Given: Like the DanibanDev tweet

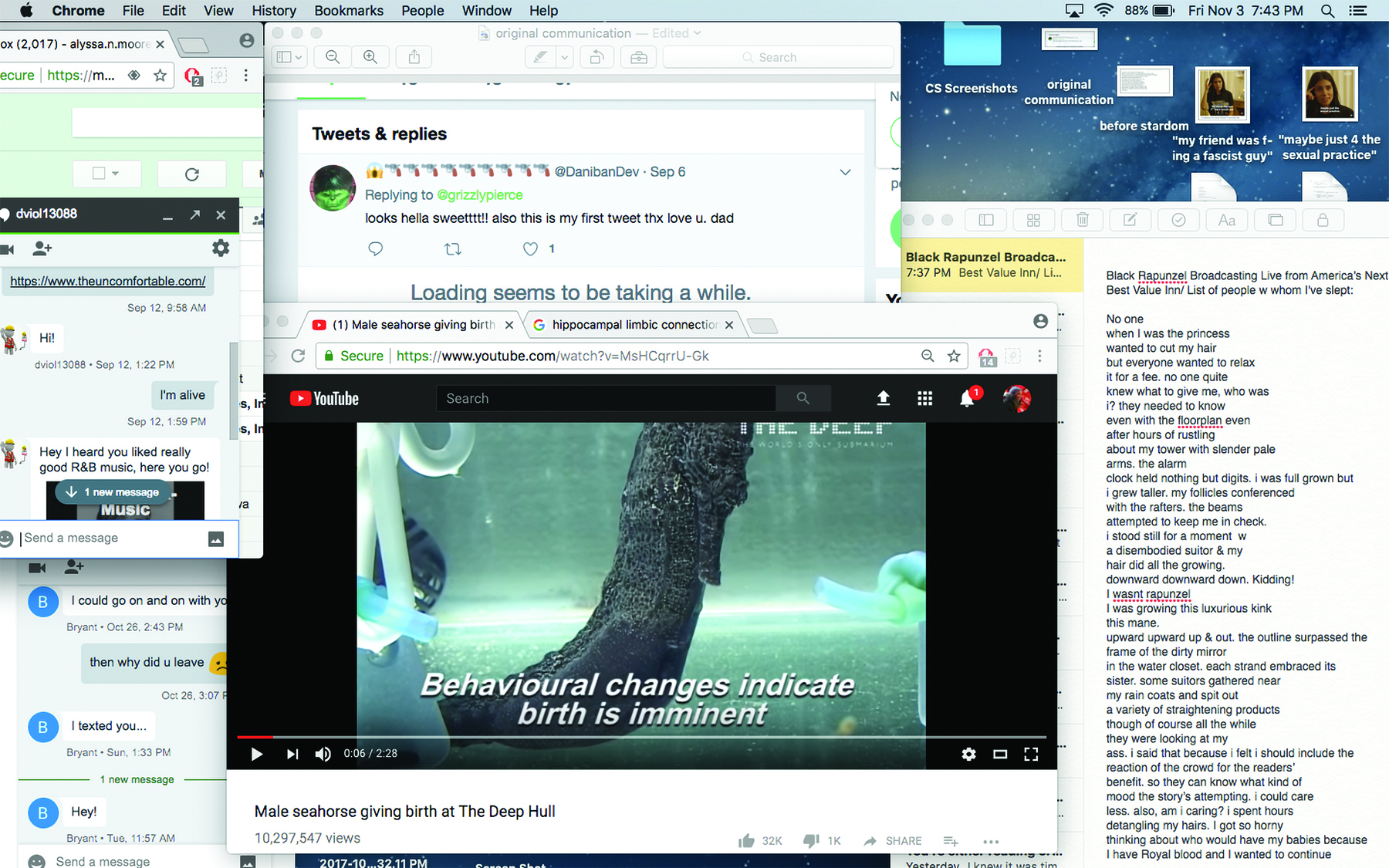Looking at the screenshot, I should pyautogui.click(x=530, y=248).
